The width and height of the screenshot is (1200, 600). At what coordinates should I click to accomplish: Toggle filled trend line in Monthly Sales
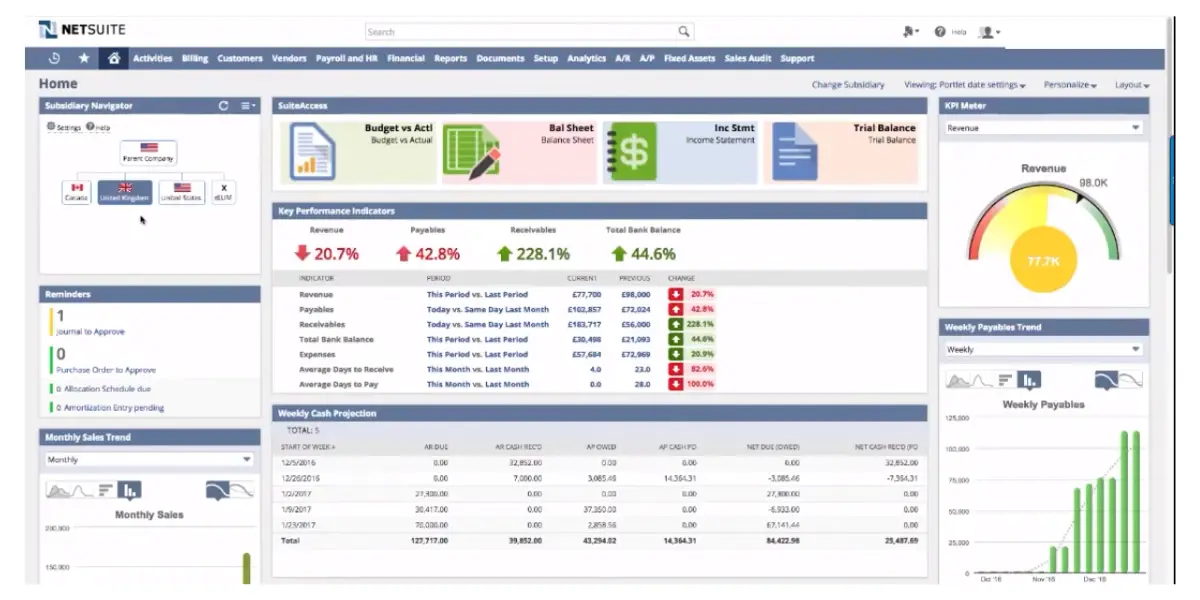pyautogui.click(x=217, y=490)
